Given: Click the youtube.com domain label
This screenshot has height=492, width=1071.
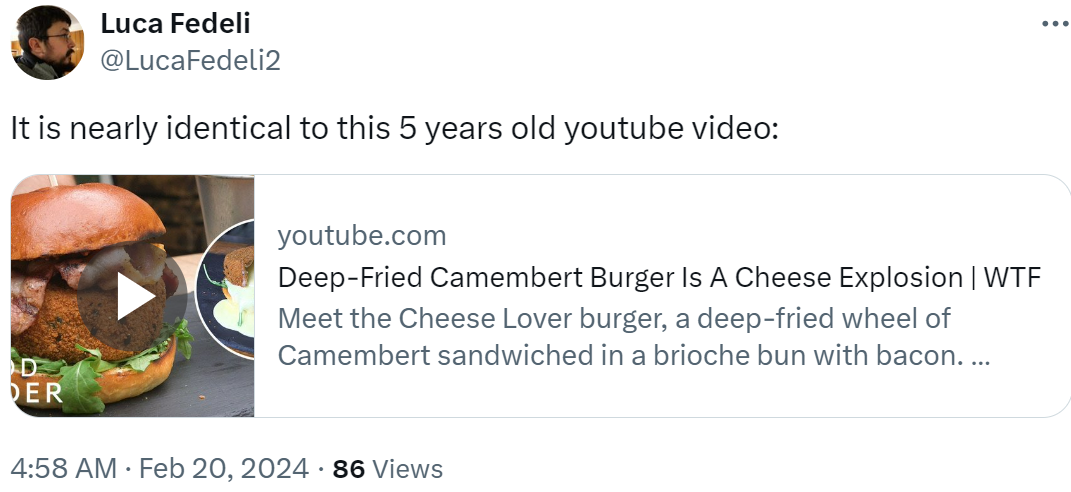Looking at the screenshot, I should click(361, 236).
